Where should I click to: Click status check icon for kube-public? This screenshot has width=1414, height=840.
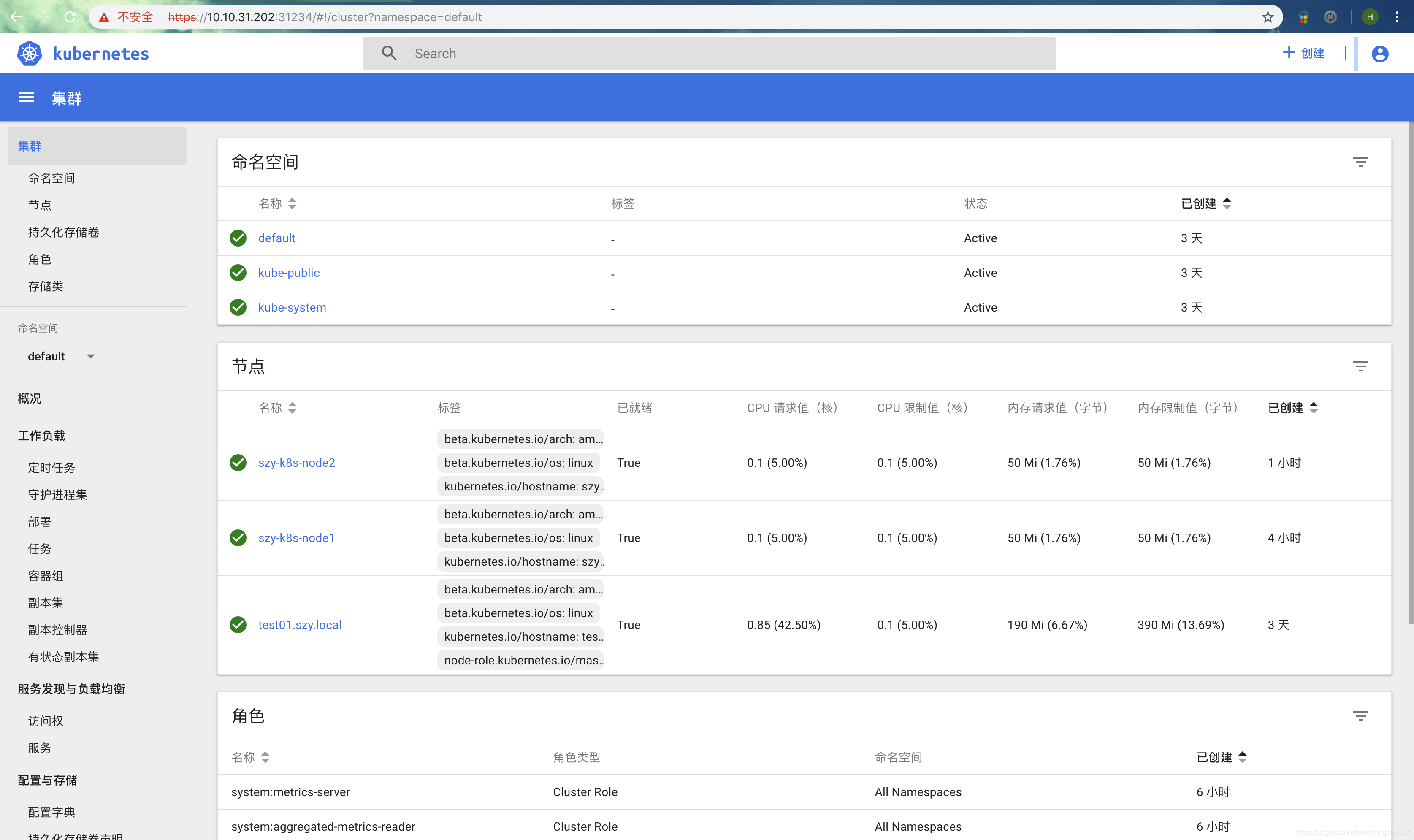tap(238, 273)
